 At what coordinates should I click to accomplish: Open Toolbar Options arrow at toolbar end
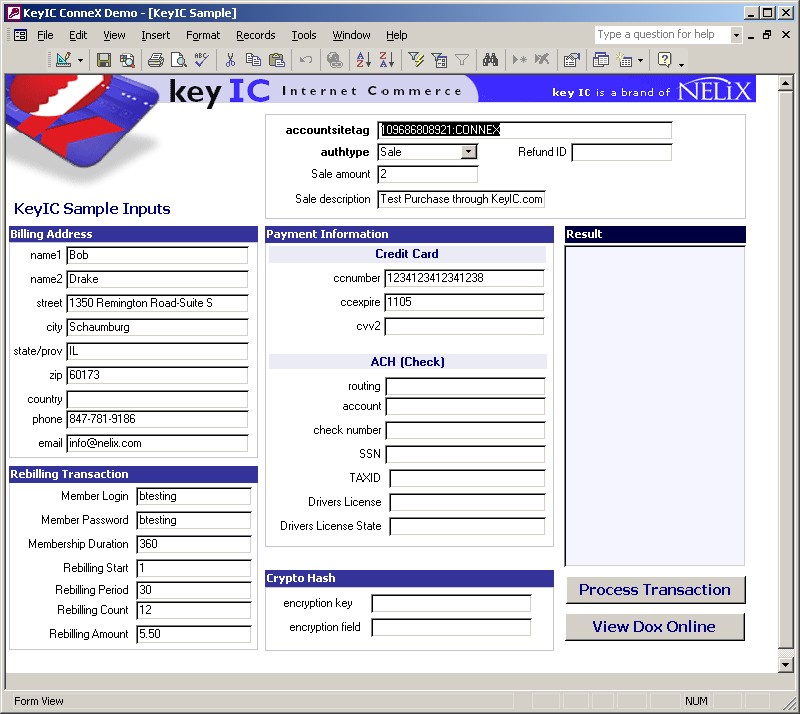[682, 63]
